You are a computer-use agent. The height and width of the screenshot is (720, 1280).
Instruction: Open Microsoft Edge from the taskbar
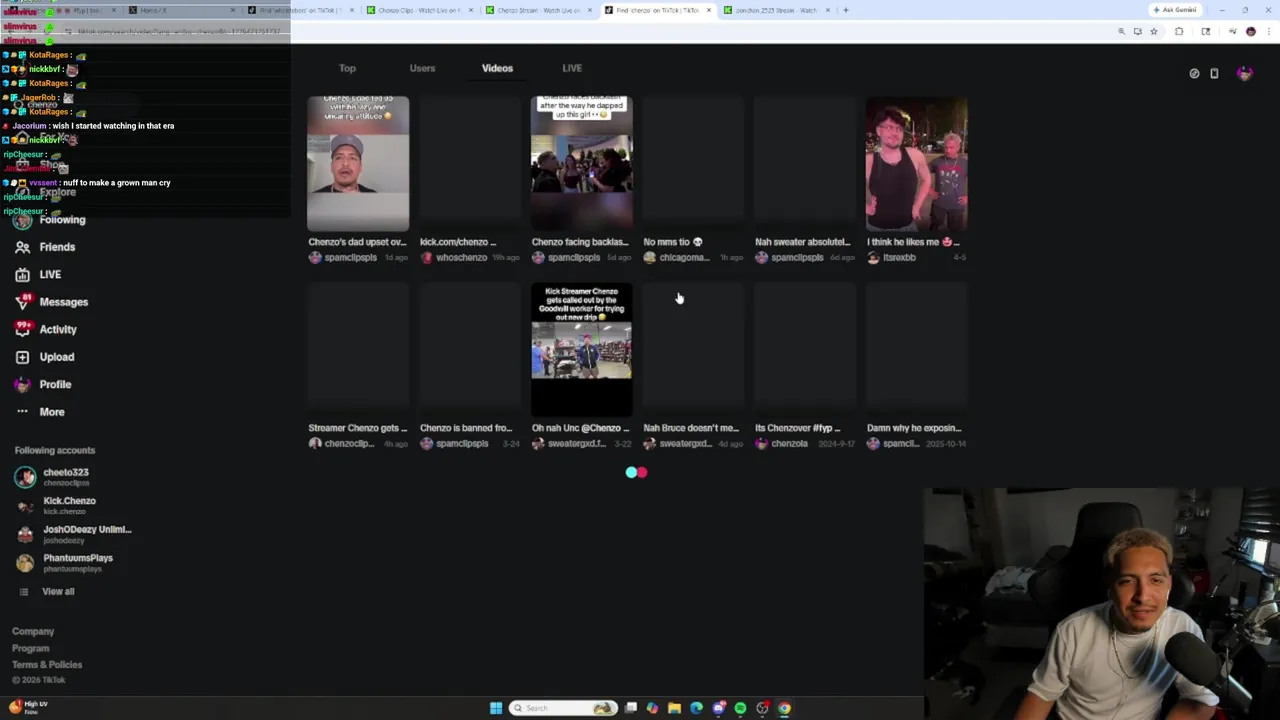(x=696, y=708)
